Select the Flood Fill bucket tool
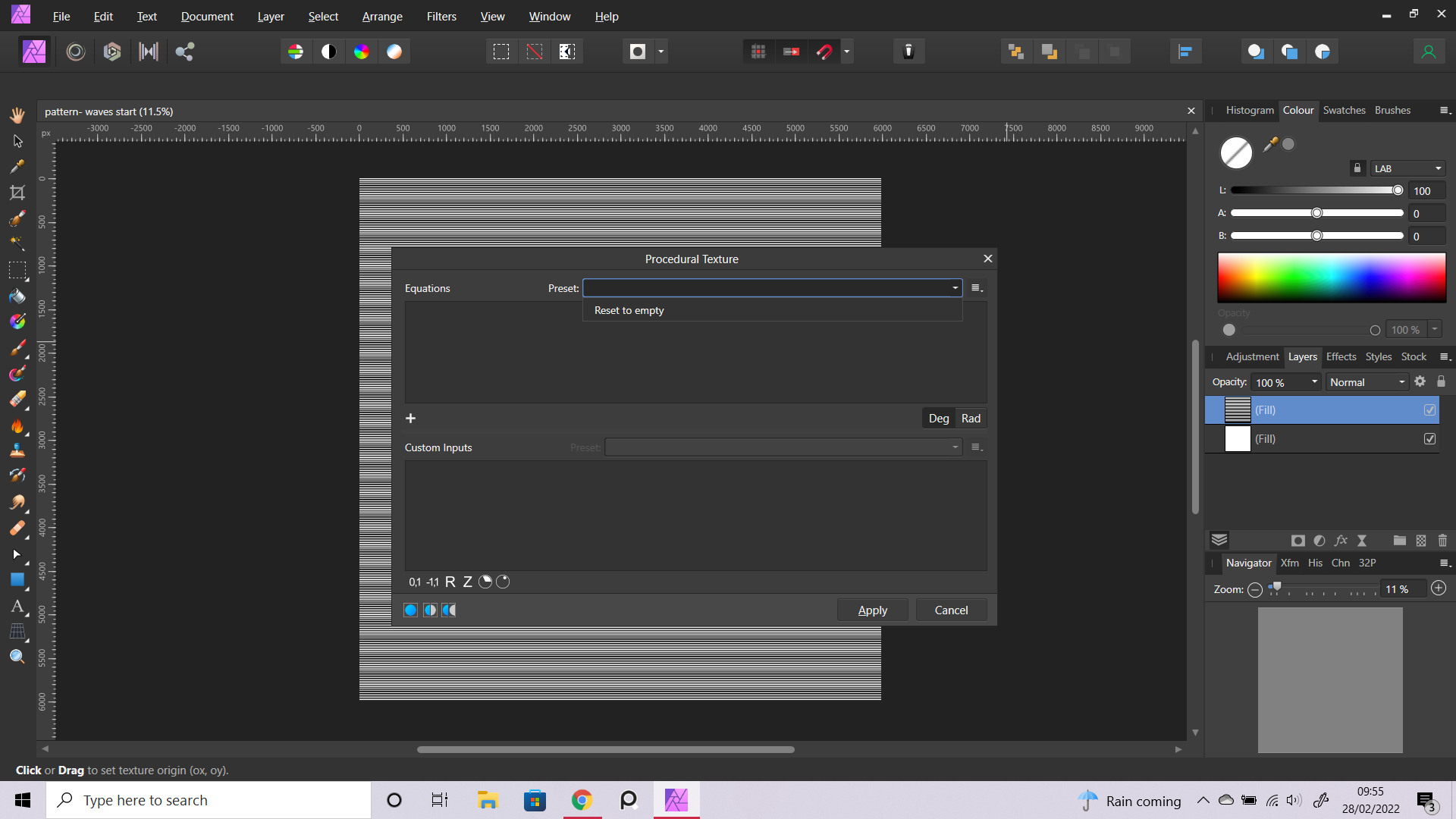 coord(17,296)
